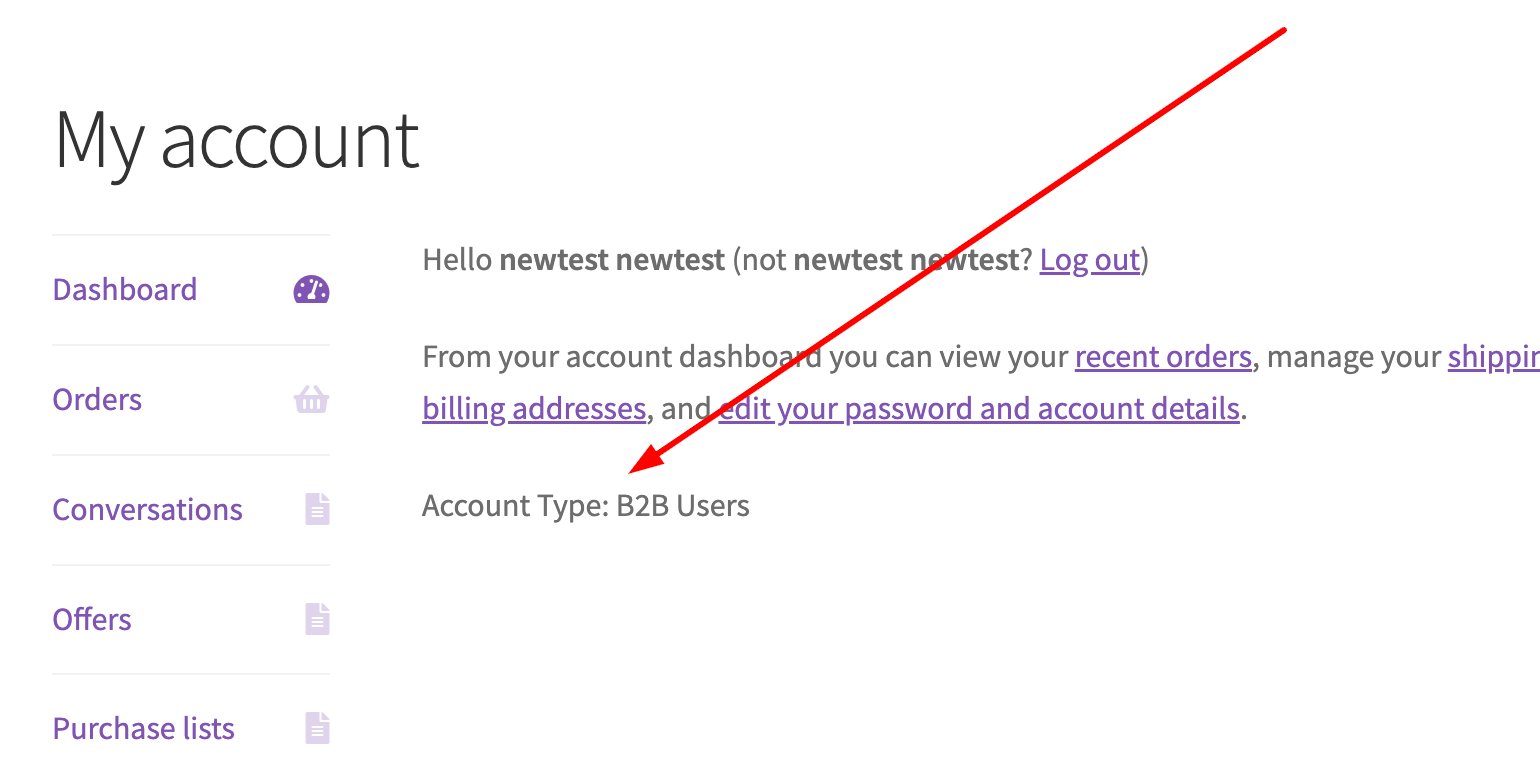This screenshot has height=776, width=1540.
Task: Click the second bold newtest newtest name
Action: click(x=906, y=260)
